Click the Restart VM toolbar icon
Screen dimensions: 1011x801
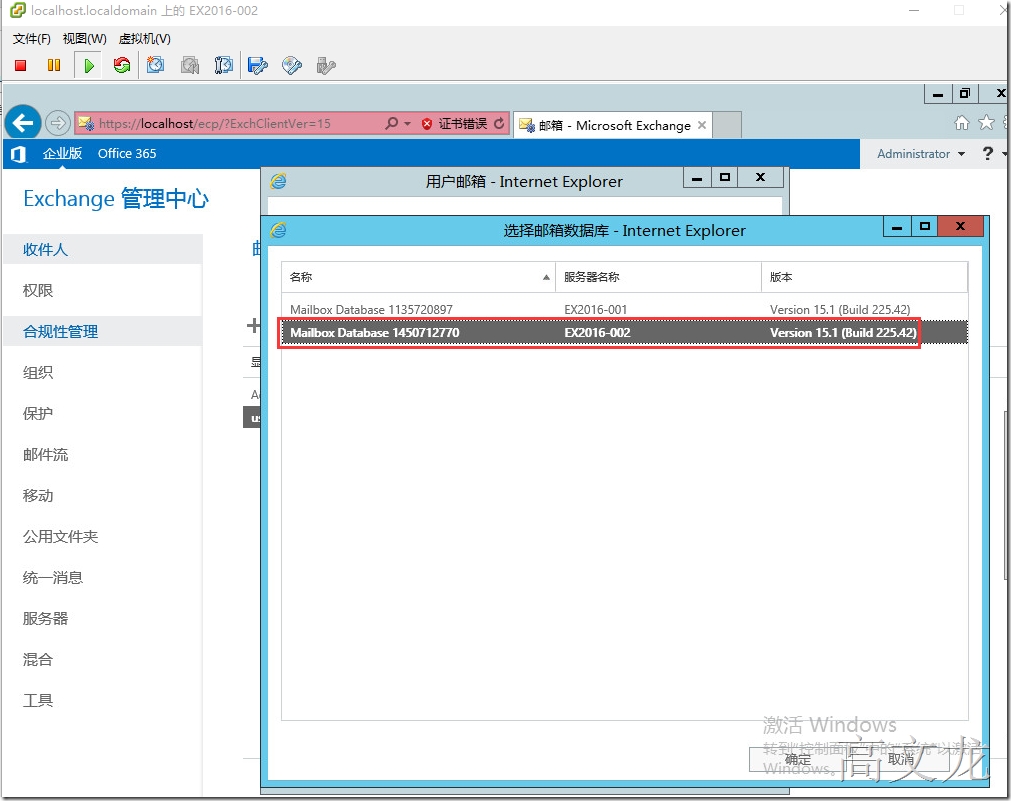(x=121, y=65)
